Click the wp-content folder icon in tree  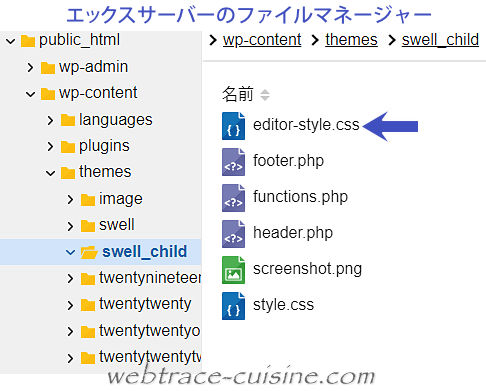coord(48,94)
